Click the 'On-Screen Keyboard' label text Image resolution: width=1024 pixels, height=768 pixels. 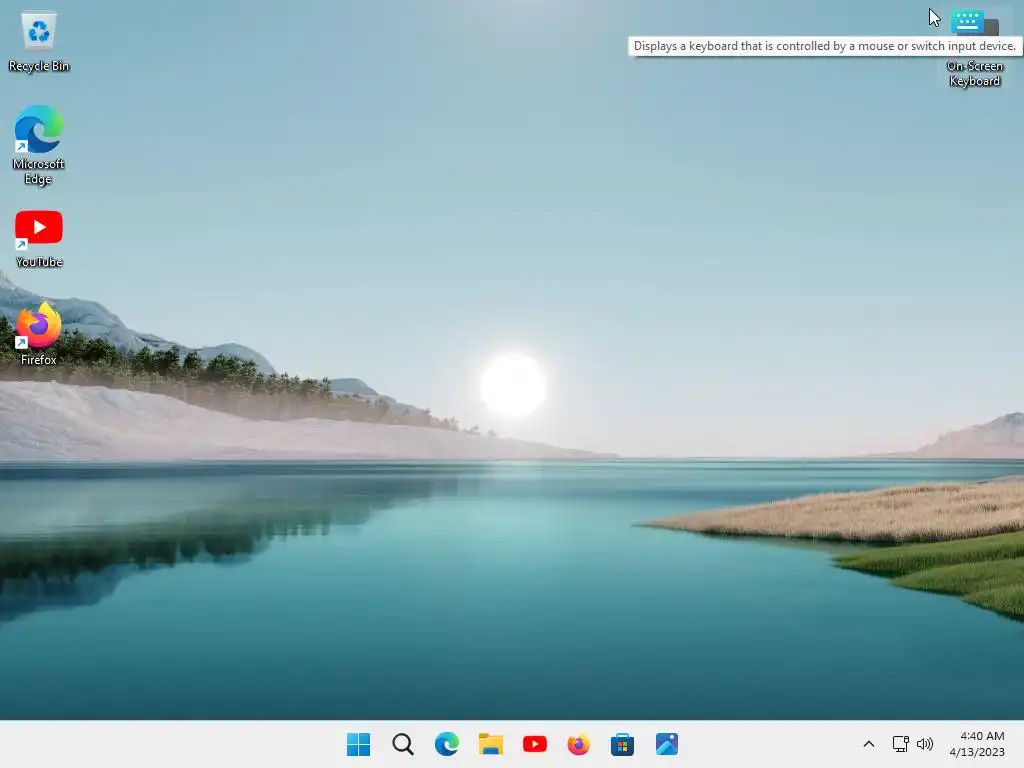point(974,73)
